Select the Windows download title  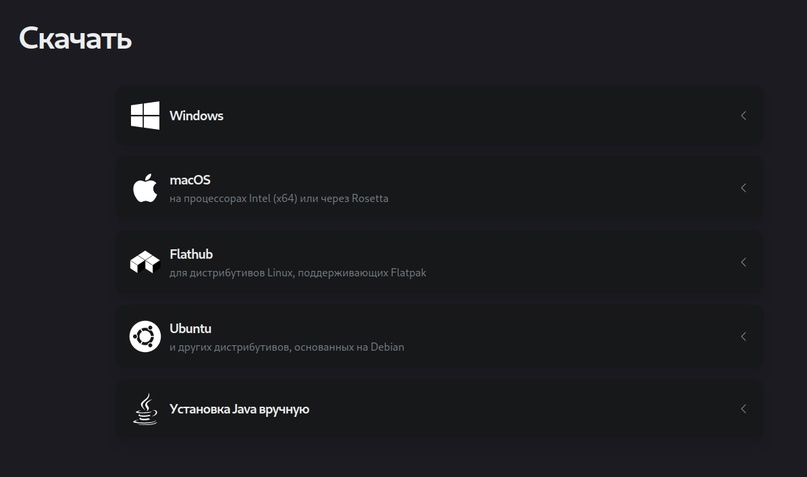tap(196, 116)
